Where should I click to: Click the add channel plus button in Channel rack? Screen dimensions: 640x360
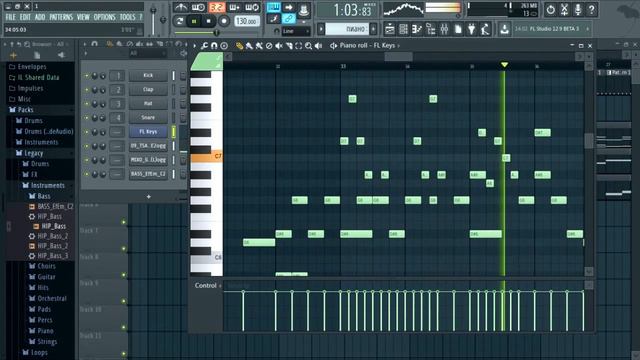click(x=149, y=197)
